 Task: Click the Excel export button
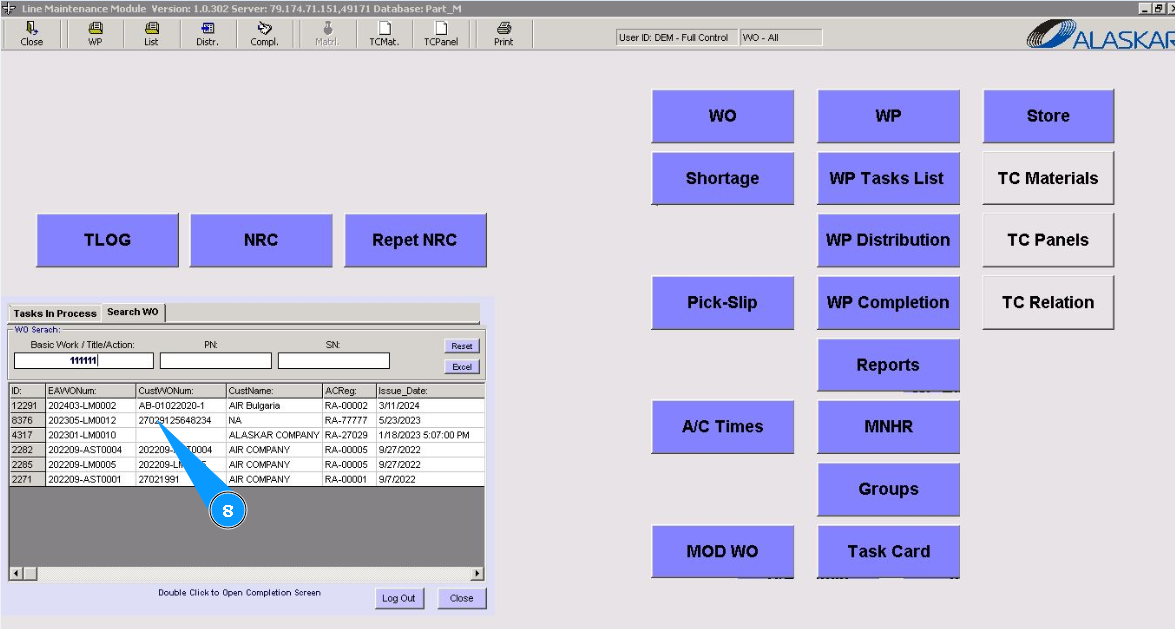tap(462, 367)
